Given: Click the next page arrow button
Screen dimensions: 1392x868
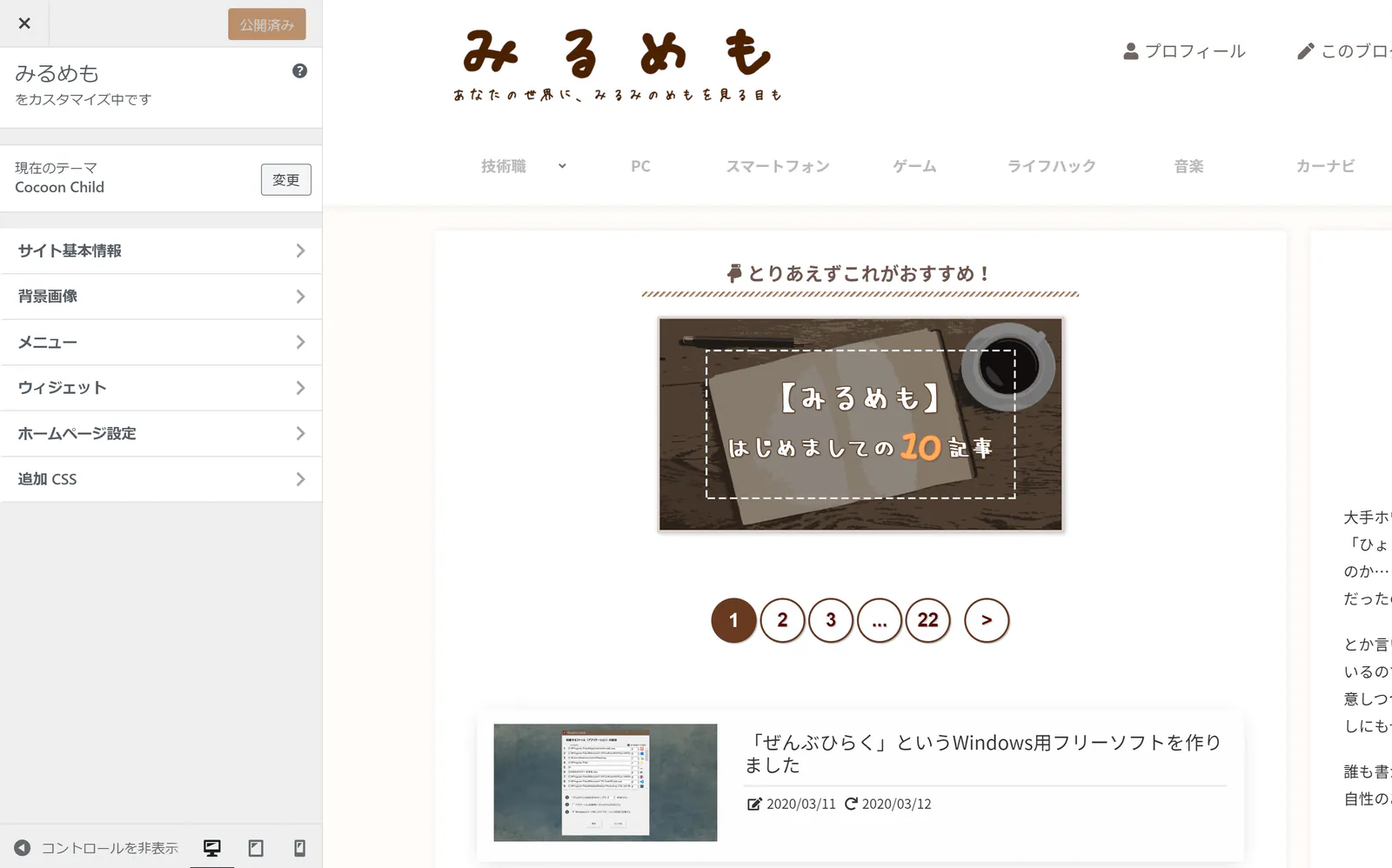Looking at the screenshot, I should 987,620.
